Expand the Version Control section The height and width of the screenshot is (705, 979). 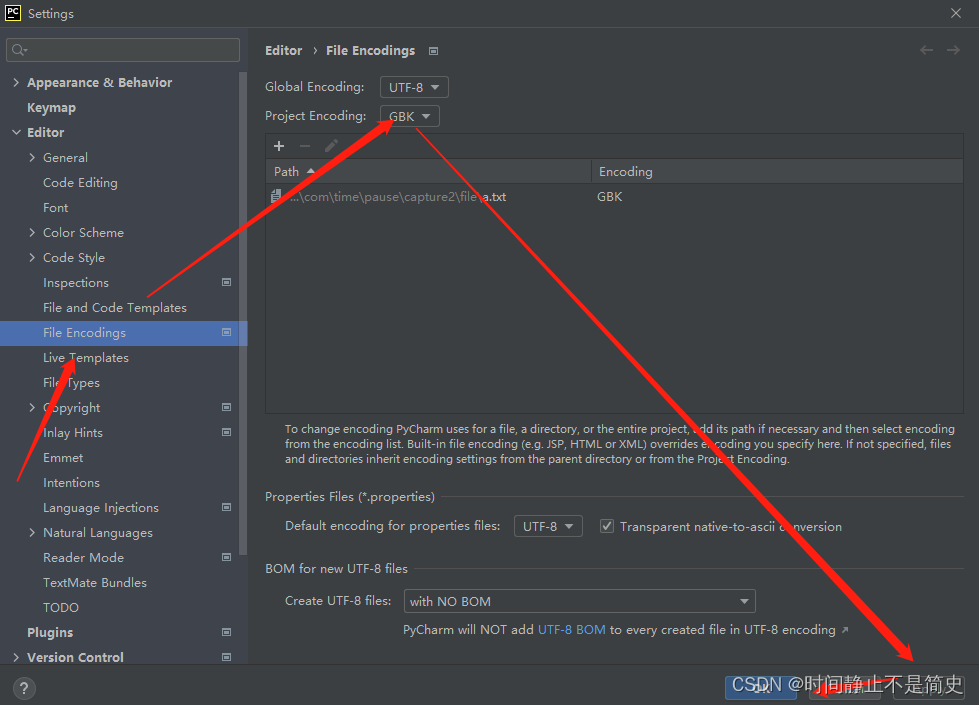coord(16,657)
